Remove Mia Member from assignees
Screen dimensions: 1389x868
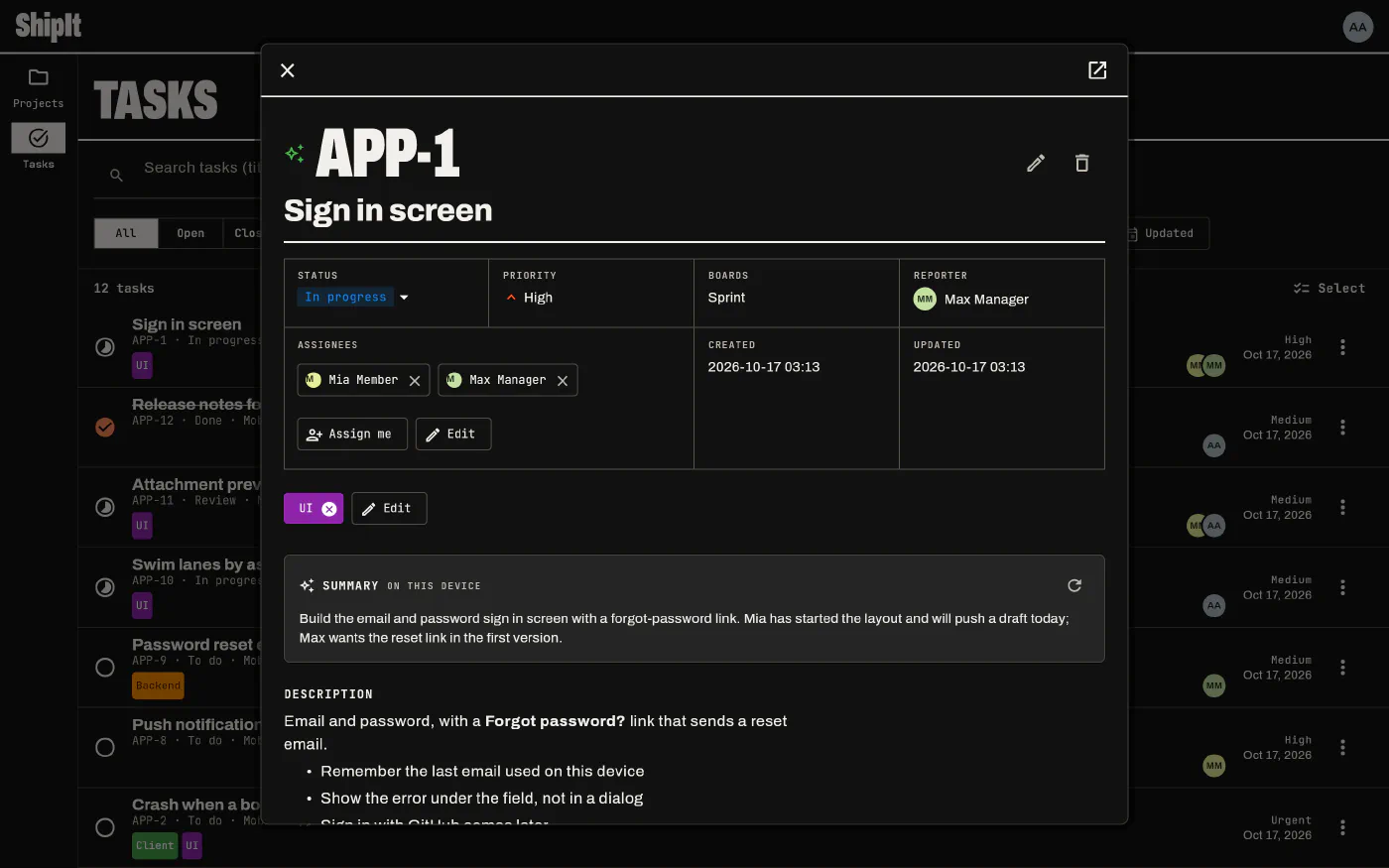click(415, 380)
